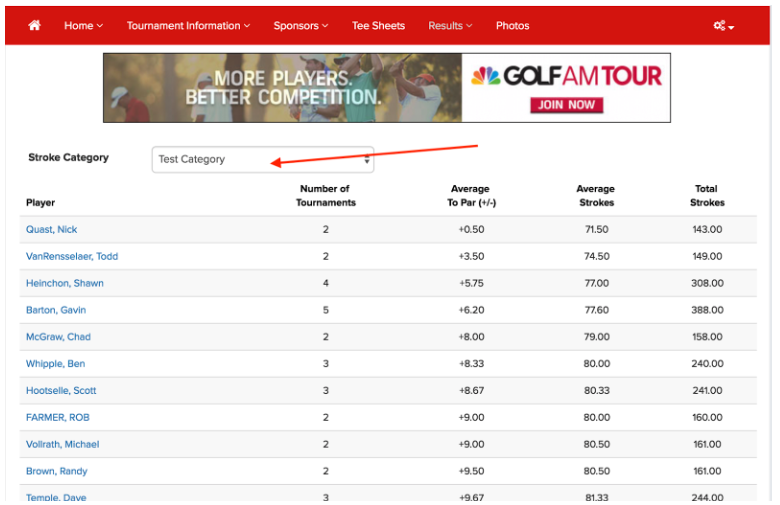Open the Home dropdown menu
780x505 pixels.
tap(83, 26)
